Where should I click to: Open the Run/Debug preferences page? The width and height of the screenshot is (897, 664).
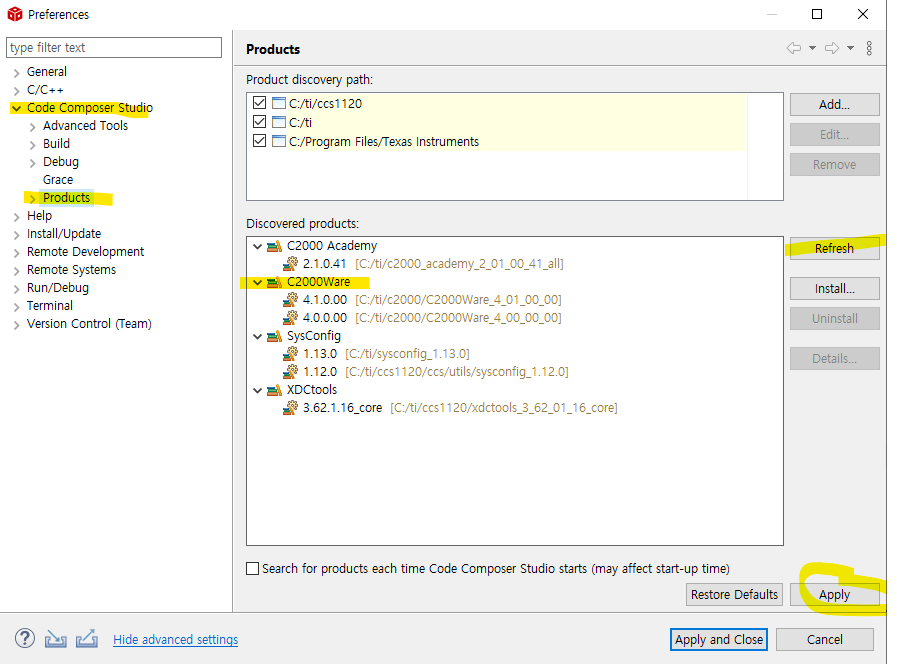[58, 288]
